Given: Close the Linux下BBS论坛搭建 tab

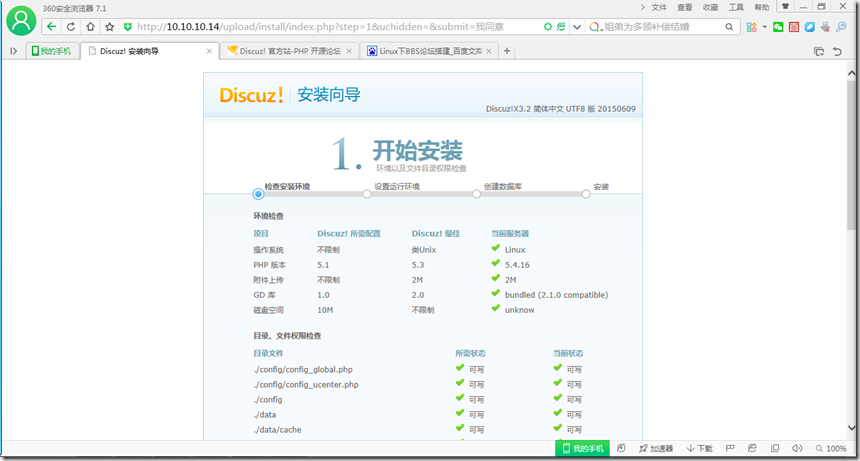Looking at the screenshot, I should [x=489, y=51].
